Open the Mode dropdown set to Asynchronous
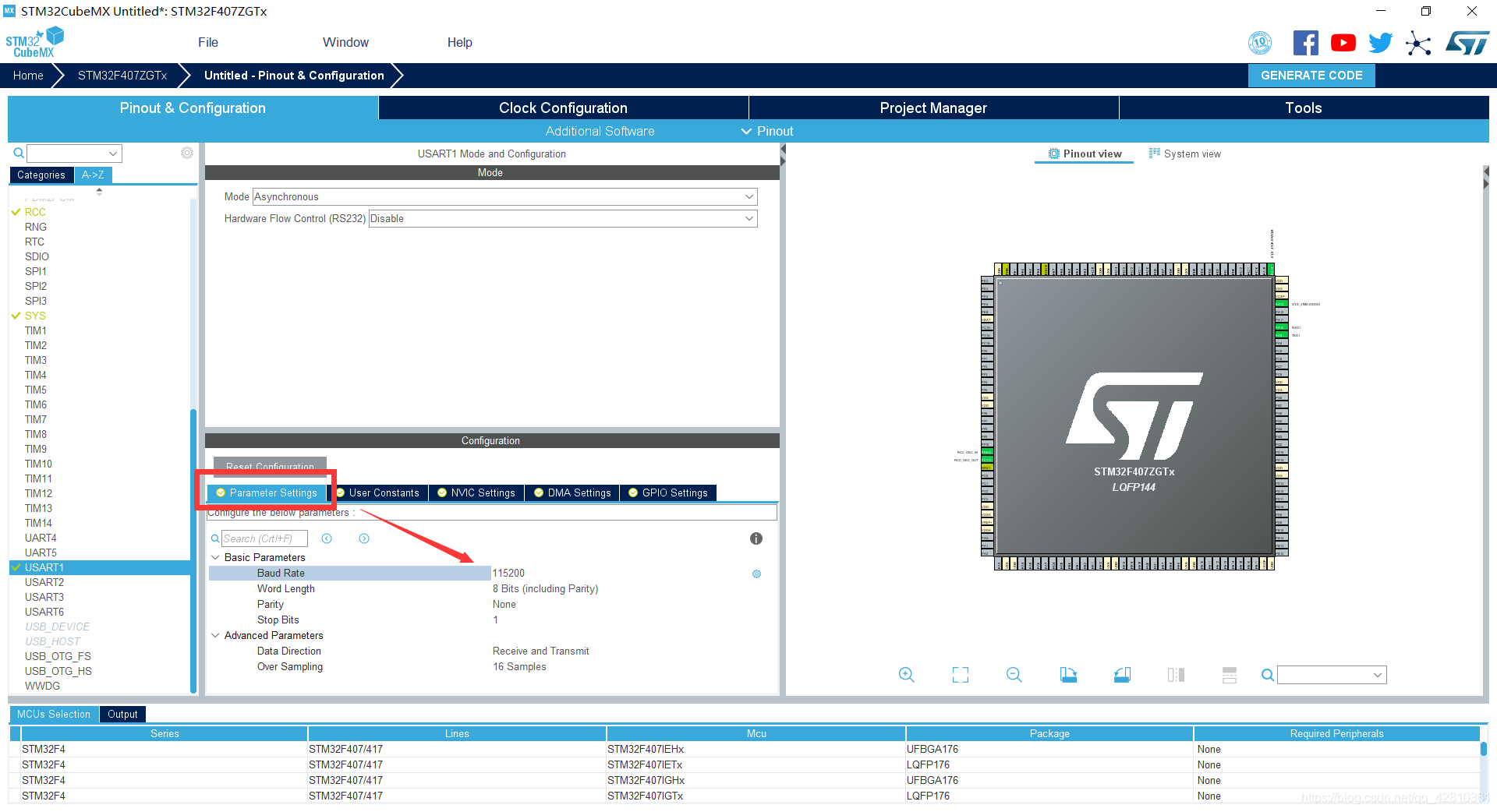1497x812 pixels. tap(505, 197)
